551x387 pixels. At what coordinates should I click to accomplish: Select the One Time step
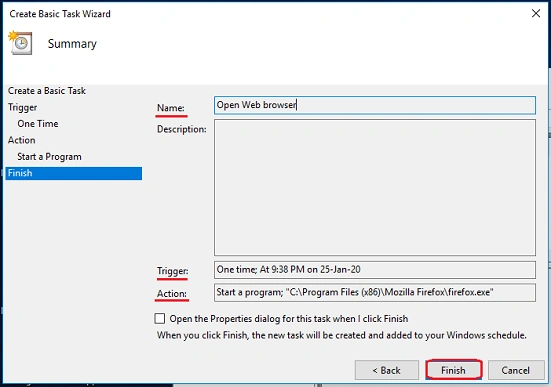(x=38, y=124)
